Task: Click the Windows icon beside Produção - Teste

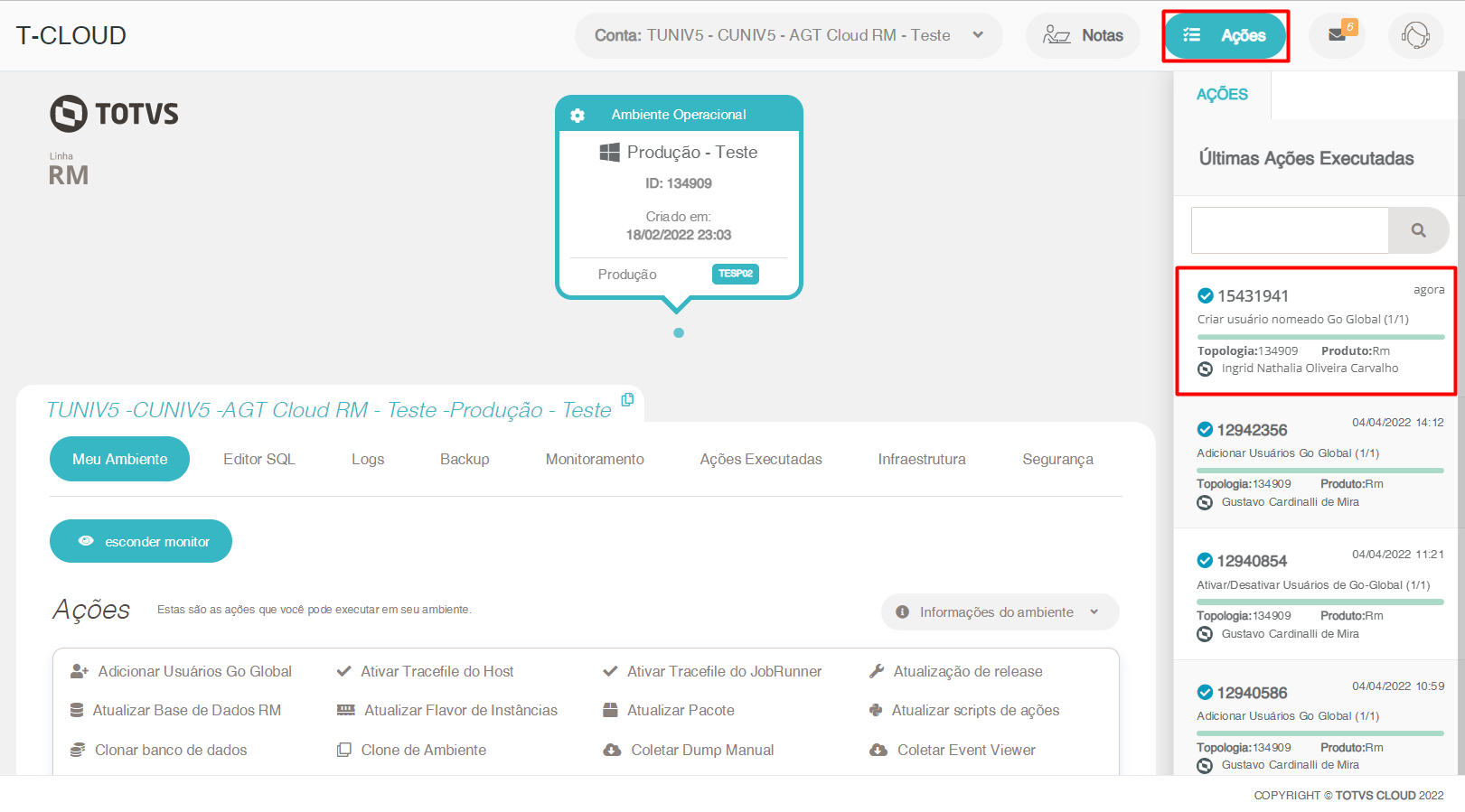Action: 610,152
